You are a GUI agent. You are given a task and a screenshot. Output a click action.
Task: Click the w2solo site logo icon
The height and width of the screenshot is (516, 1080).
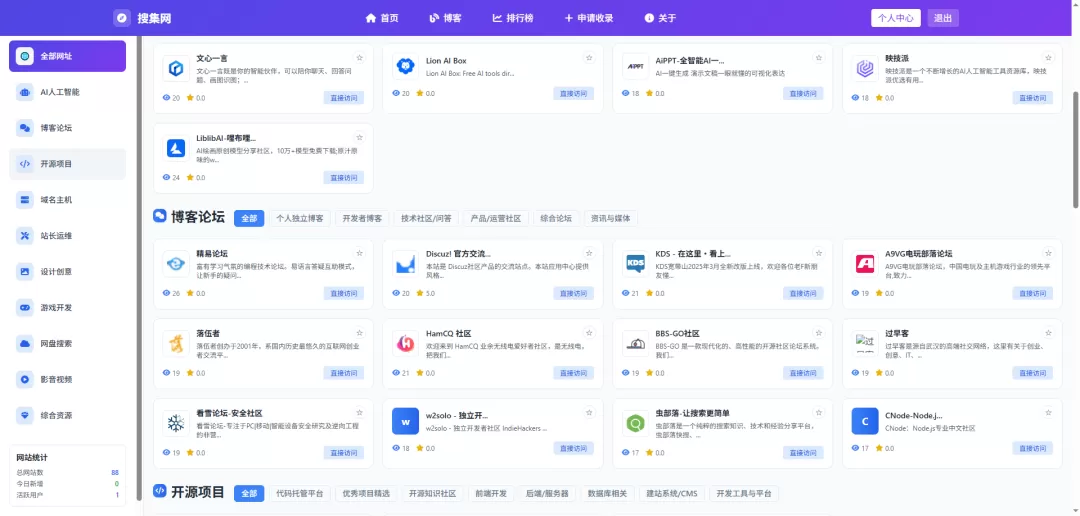405,422
